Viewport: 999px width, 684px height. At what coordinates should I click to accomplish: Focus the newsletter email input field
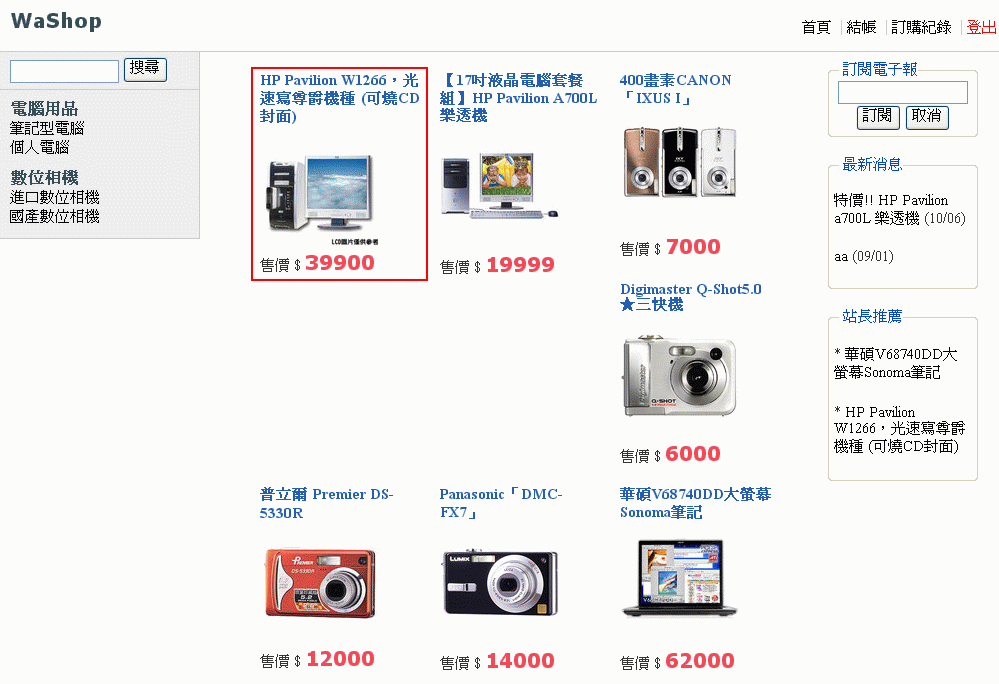click(x=903, y=92)
